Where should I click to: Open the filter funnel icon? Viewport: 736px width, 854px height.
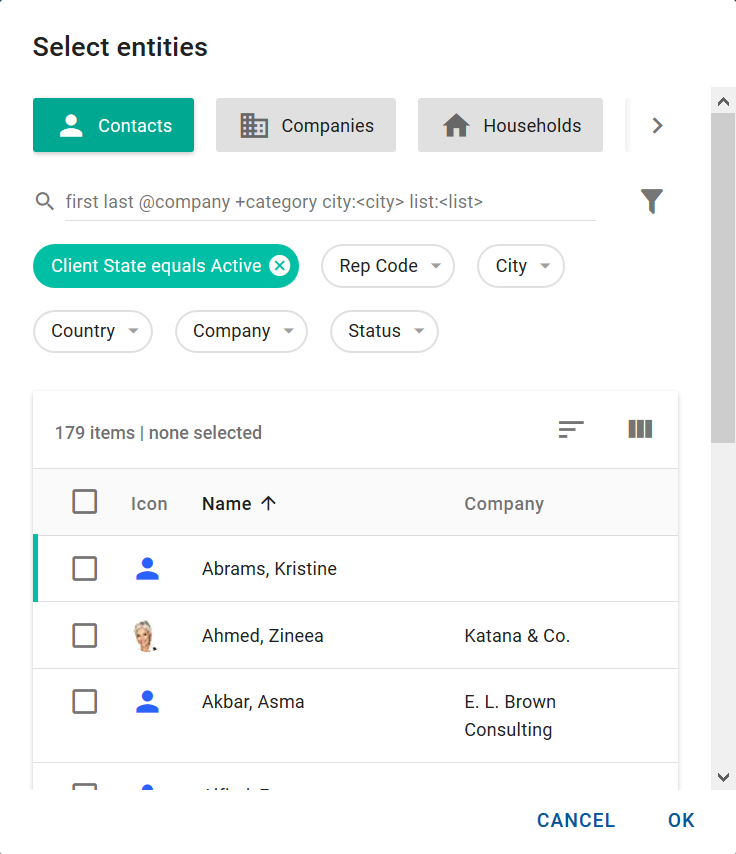[x=652, y=201]
